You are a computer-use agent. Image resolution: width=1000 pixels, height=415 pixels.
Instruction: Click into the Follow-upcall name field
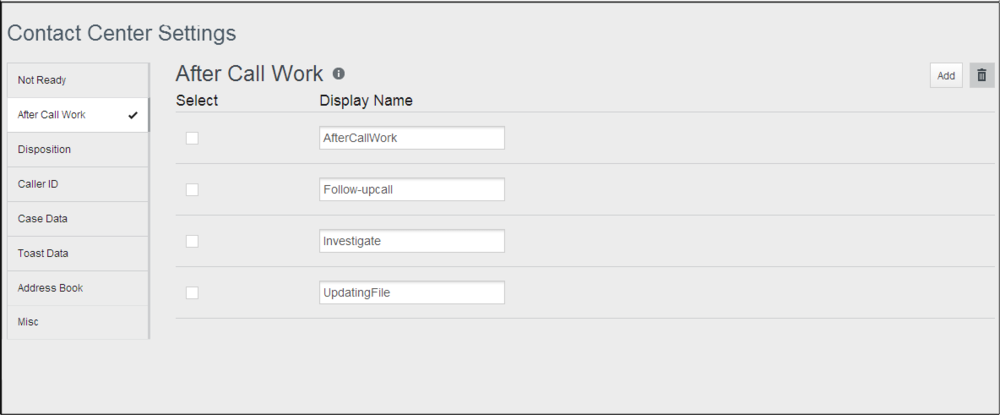(x=412, y=189)
